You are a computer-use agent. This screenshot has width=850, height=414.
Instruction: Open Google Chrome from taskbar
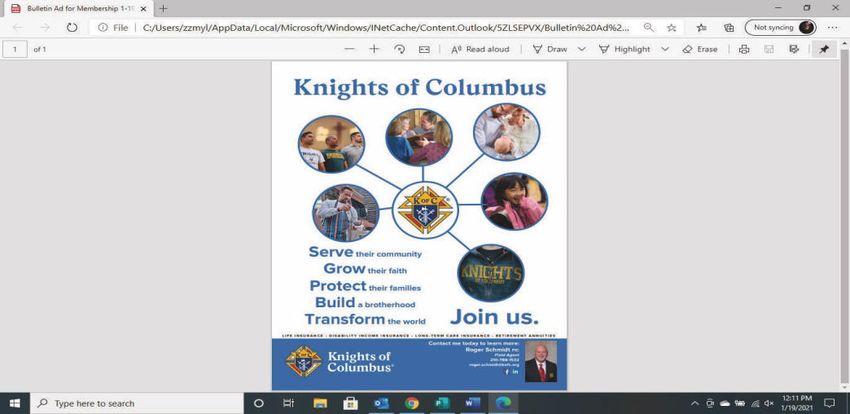click(412, 403)
